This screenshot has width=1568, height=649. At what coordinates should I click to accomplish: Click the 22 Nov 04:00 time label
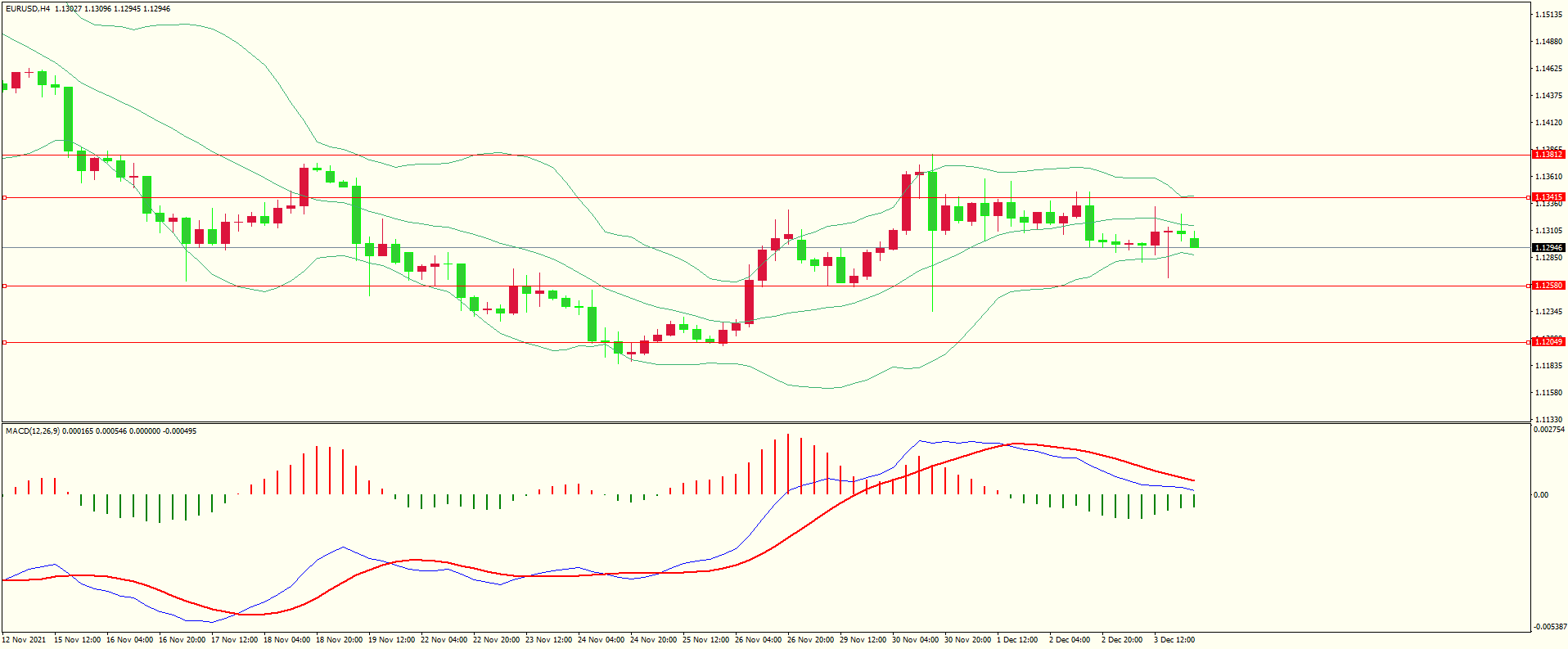[444, 640]
